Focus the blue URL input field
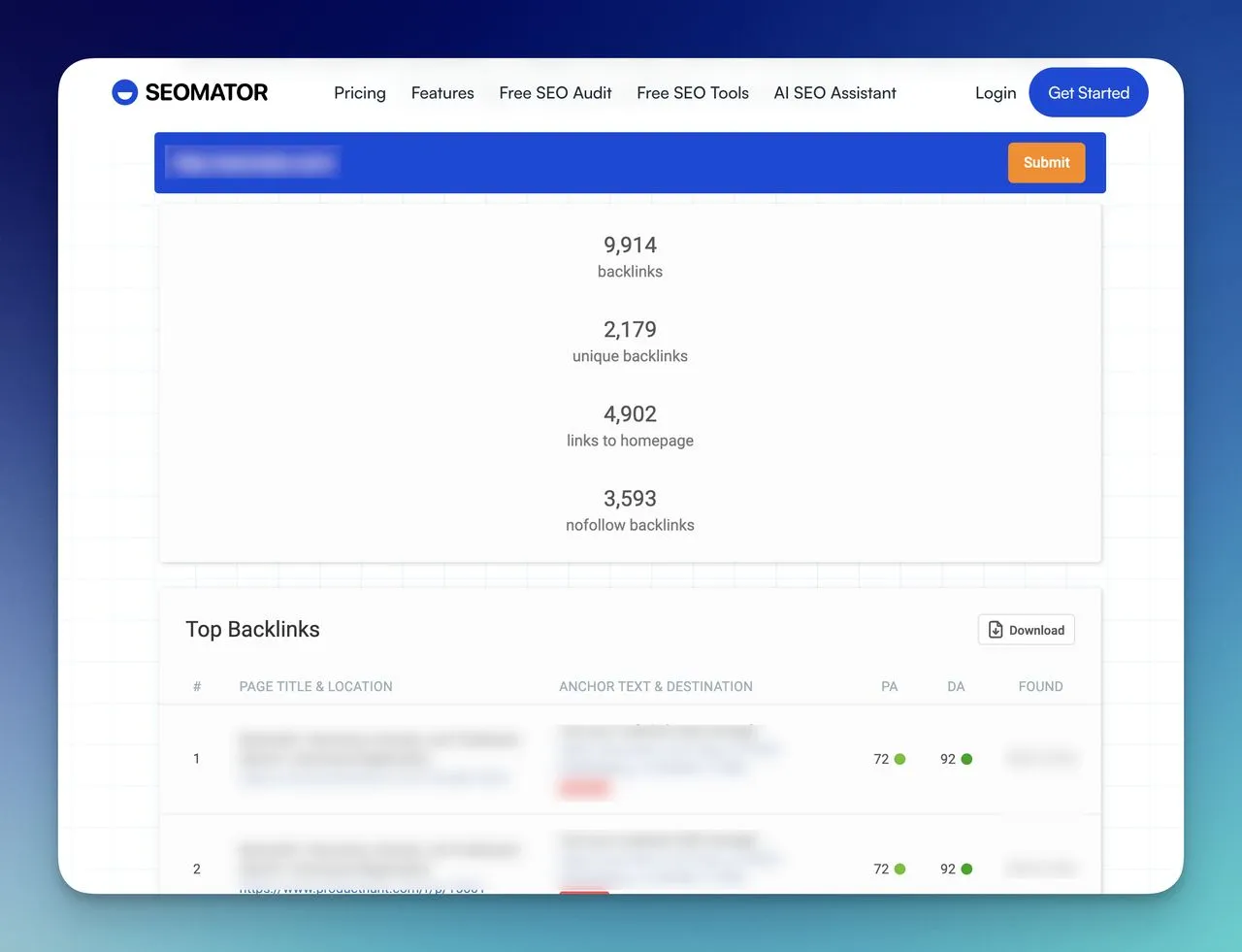 pos(580,163)
